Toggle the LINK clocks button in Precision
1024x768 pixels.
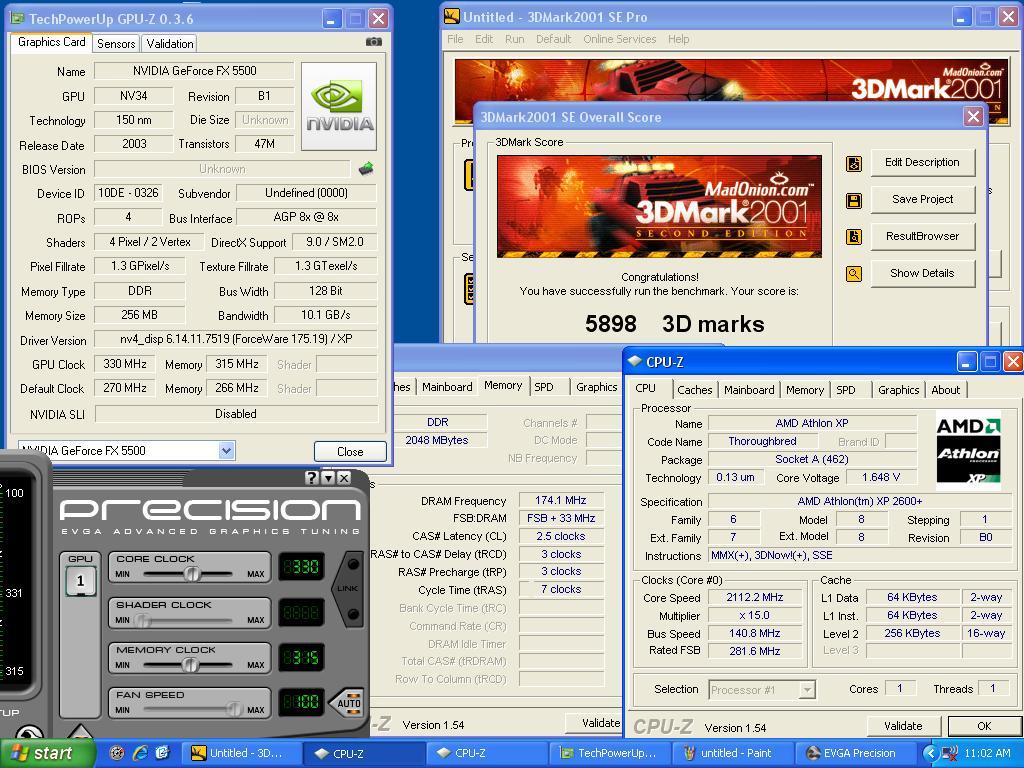[x=349, y=588]
